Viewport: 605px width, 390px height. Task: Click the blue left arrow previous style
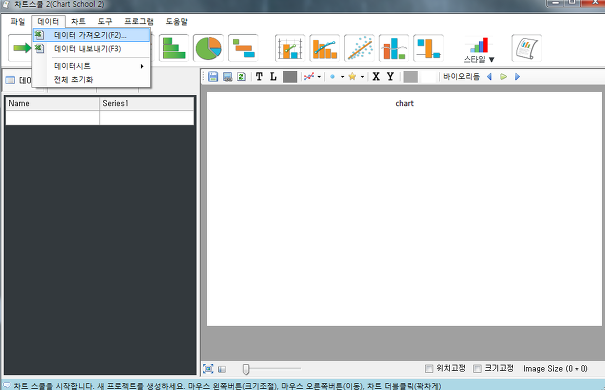click(x=489, y=76)
